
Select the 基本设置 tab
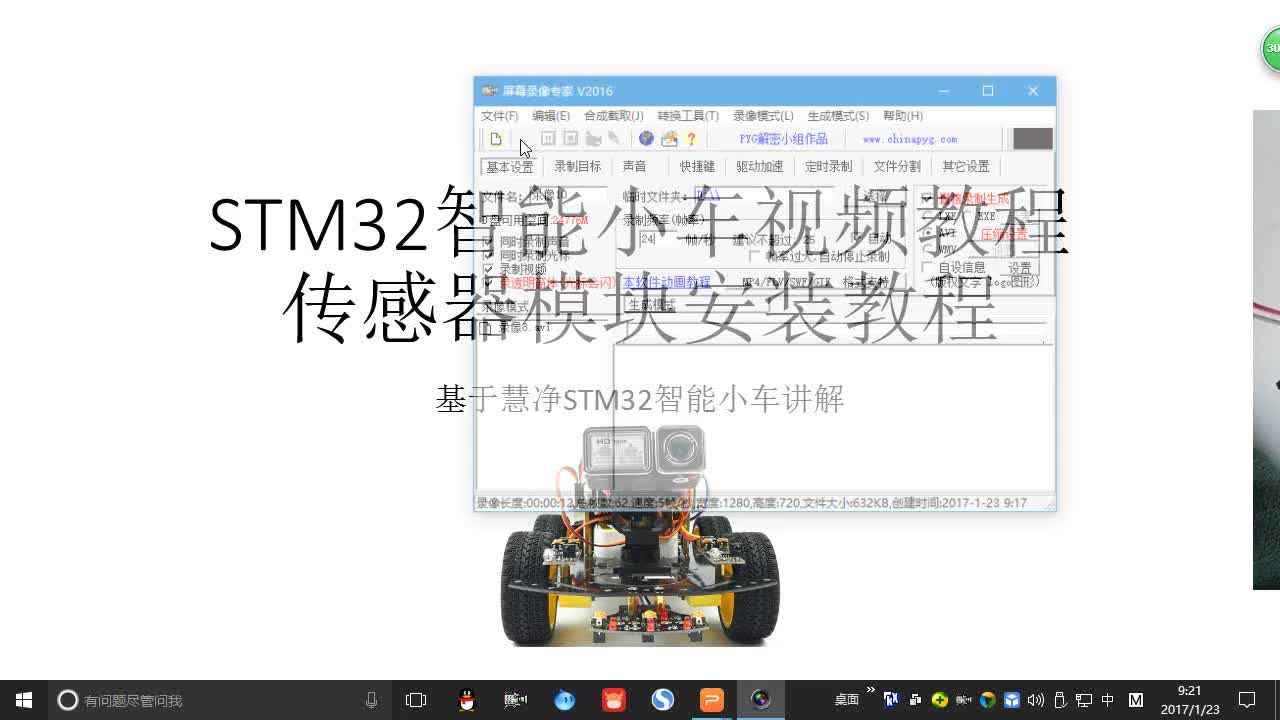coord(510,167)
